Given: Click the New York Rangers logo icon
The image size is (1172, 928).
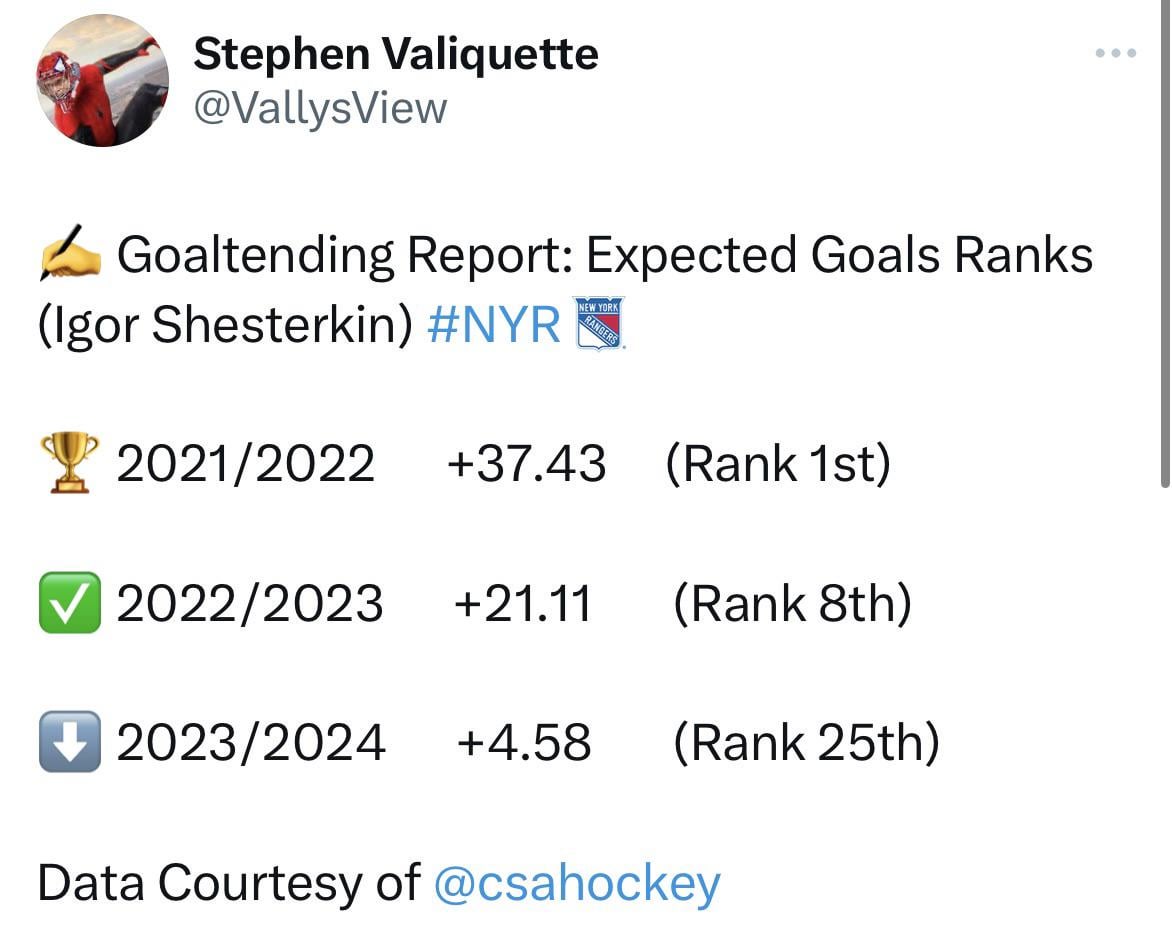Looking at the screenshot, I should [600, 323].
